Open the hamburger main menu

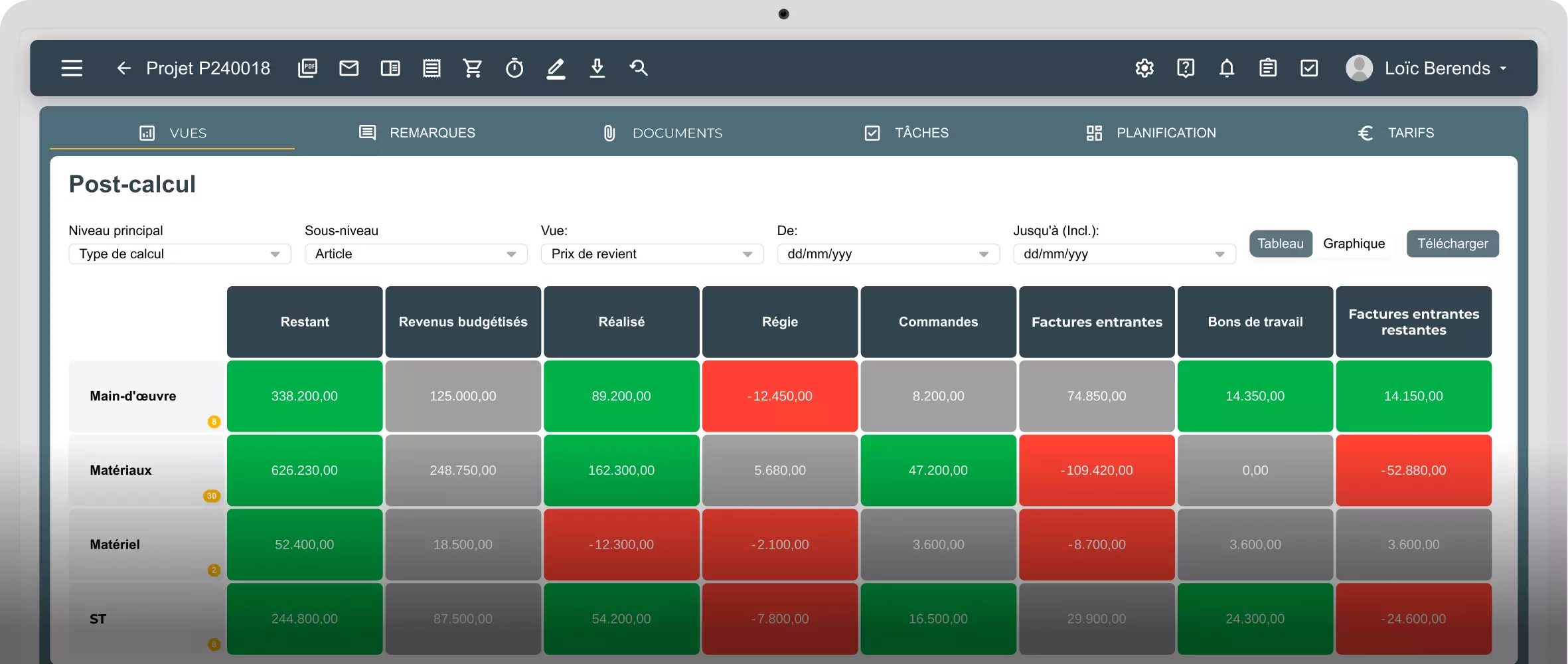point(72,68)
